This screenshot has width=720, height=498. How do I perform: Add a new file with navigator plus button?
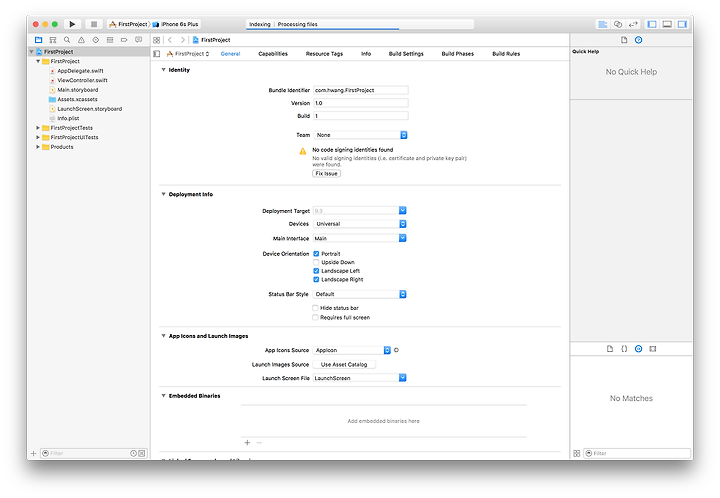33,453
